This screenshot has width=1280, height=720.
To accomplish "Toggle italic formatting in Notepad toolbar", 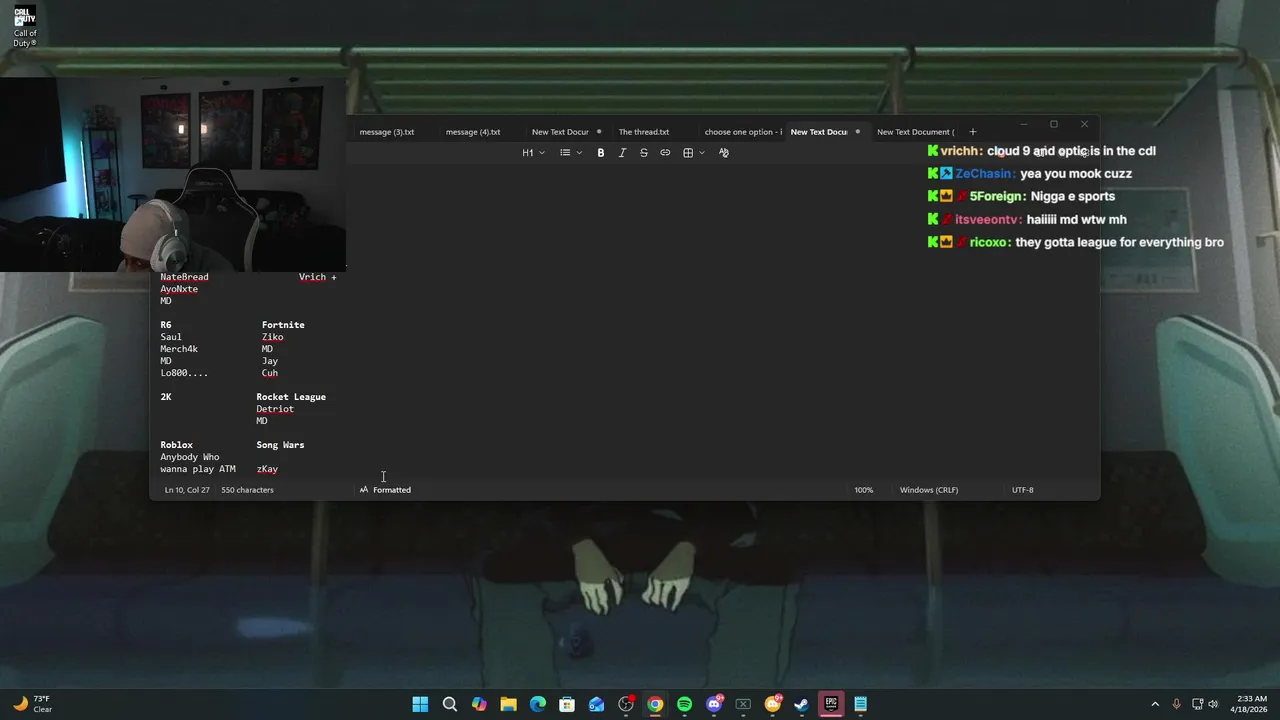I will (622, 153).
